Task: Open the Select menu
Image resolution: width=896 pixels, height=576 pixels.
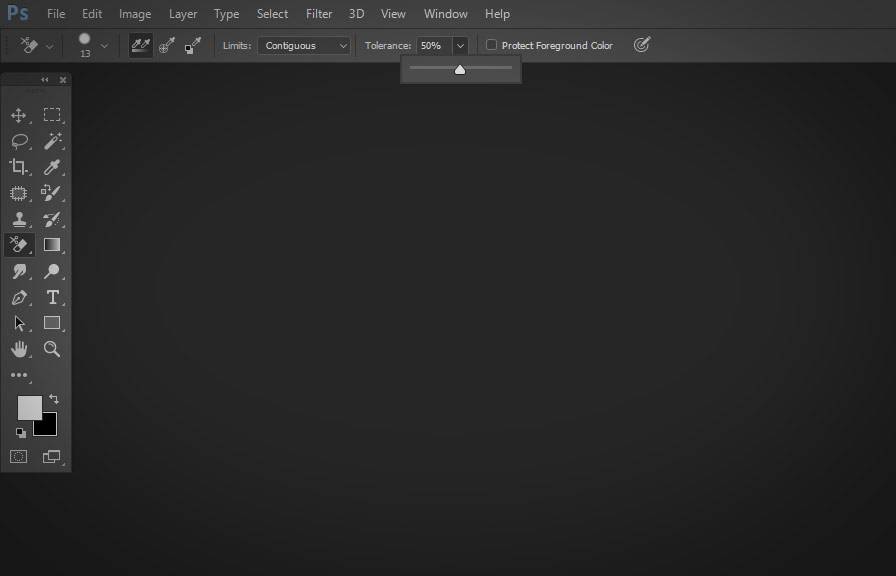Action: tap(272, 14)
